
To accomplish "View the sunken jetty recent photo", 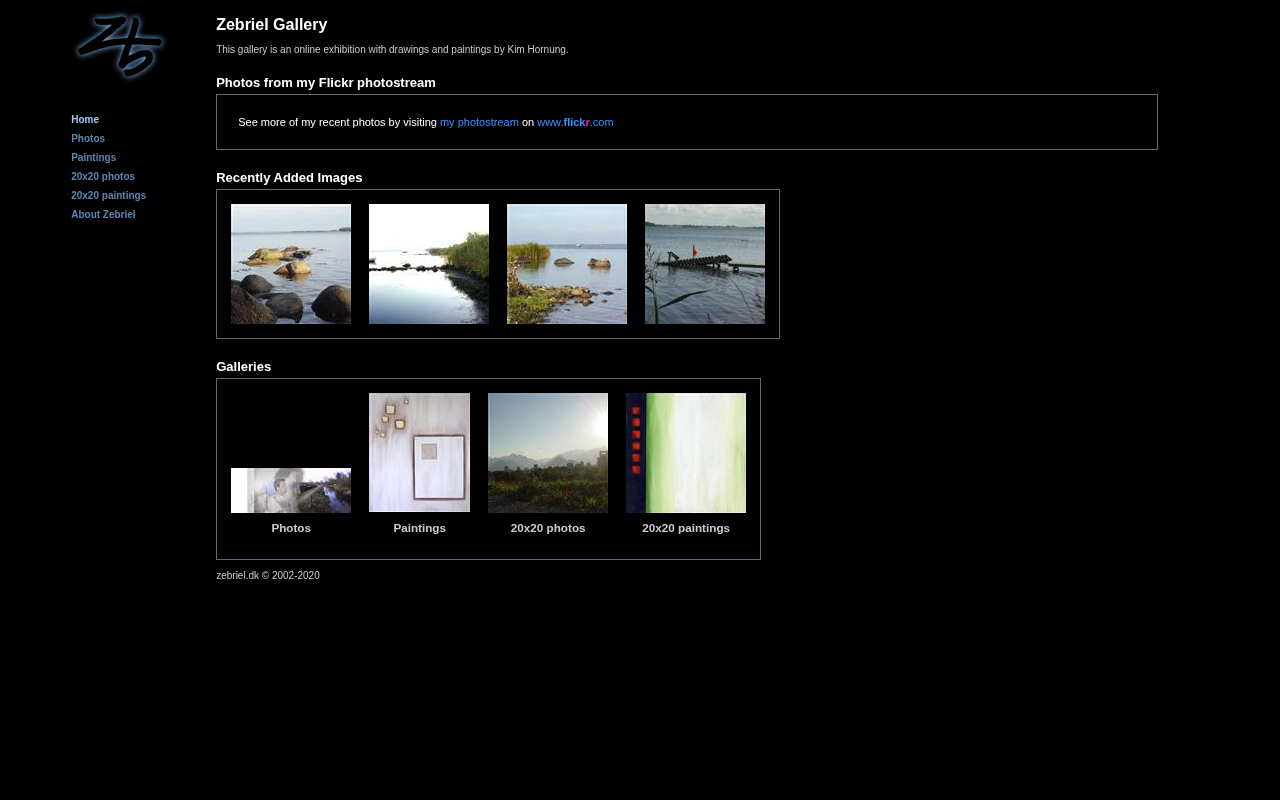I will (x=705, y=264).
